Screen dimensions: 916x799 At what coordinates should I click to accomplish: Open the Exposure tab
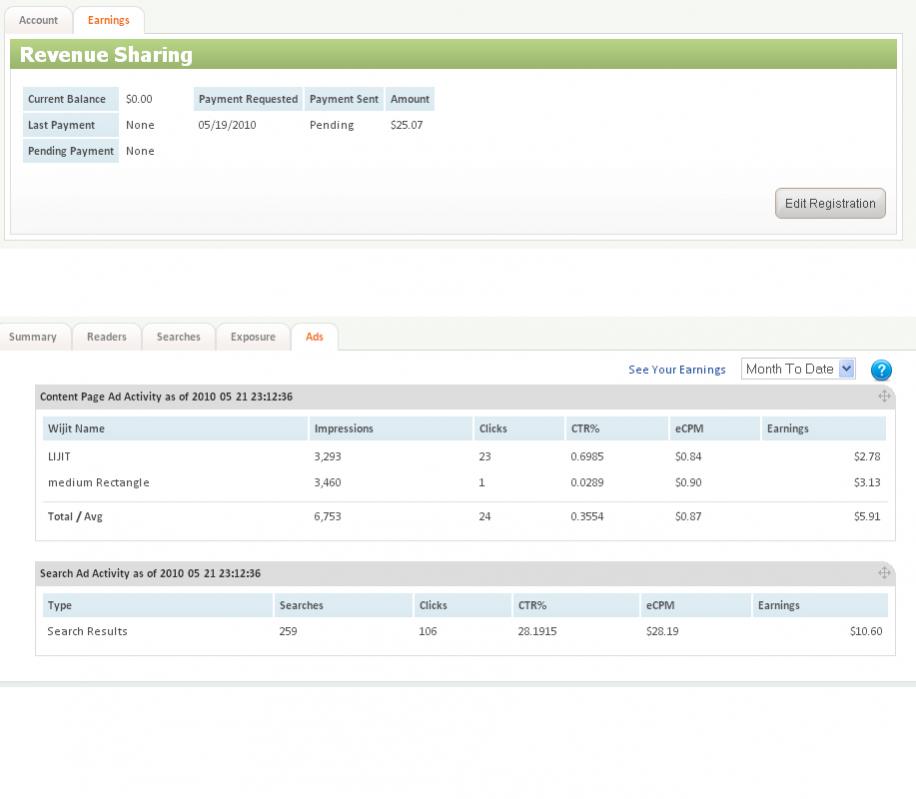click(x=253, y=337)
